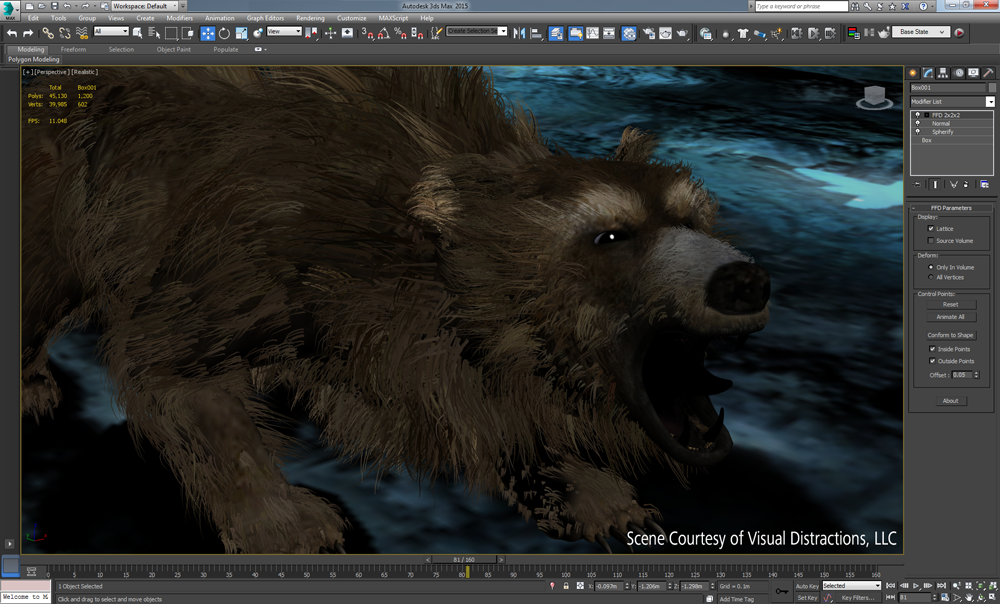Open the Graph Editors menu
The image size is (1000, 604).
pyautogui.click(x=265, y=18)
